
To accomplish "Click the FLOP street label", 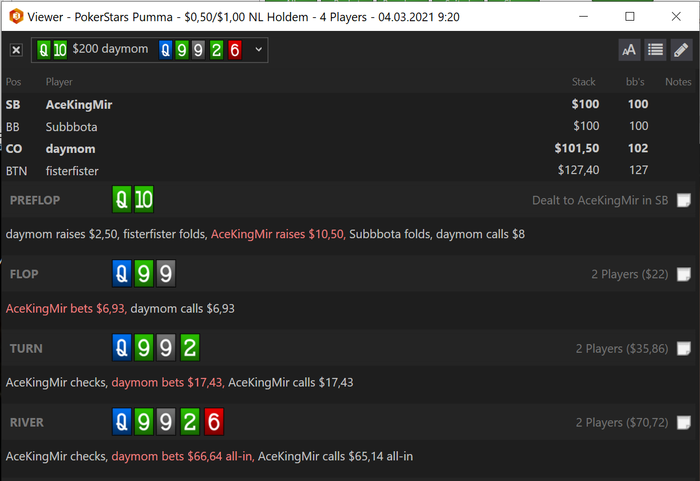I will 24,274.
